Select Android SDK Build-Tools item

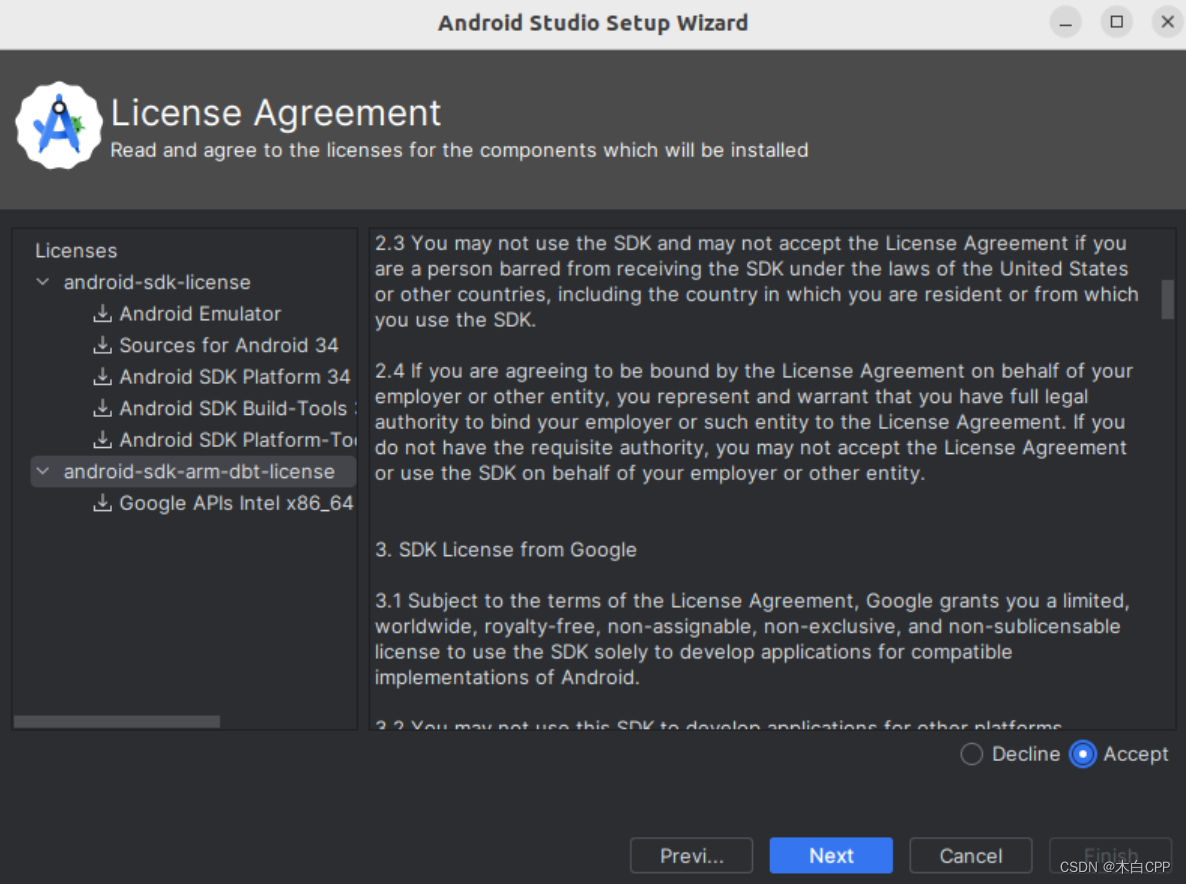[x=238, y=408]
